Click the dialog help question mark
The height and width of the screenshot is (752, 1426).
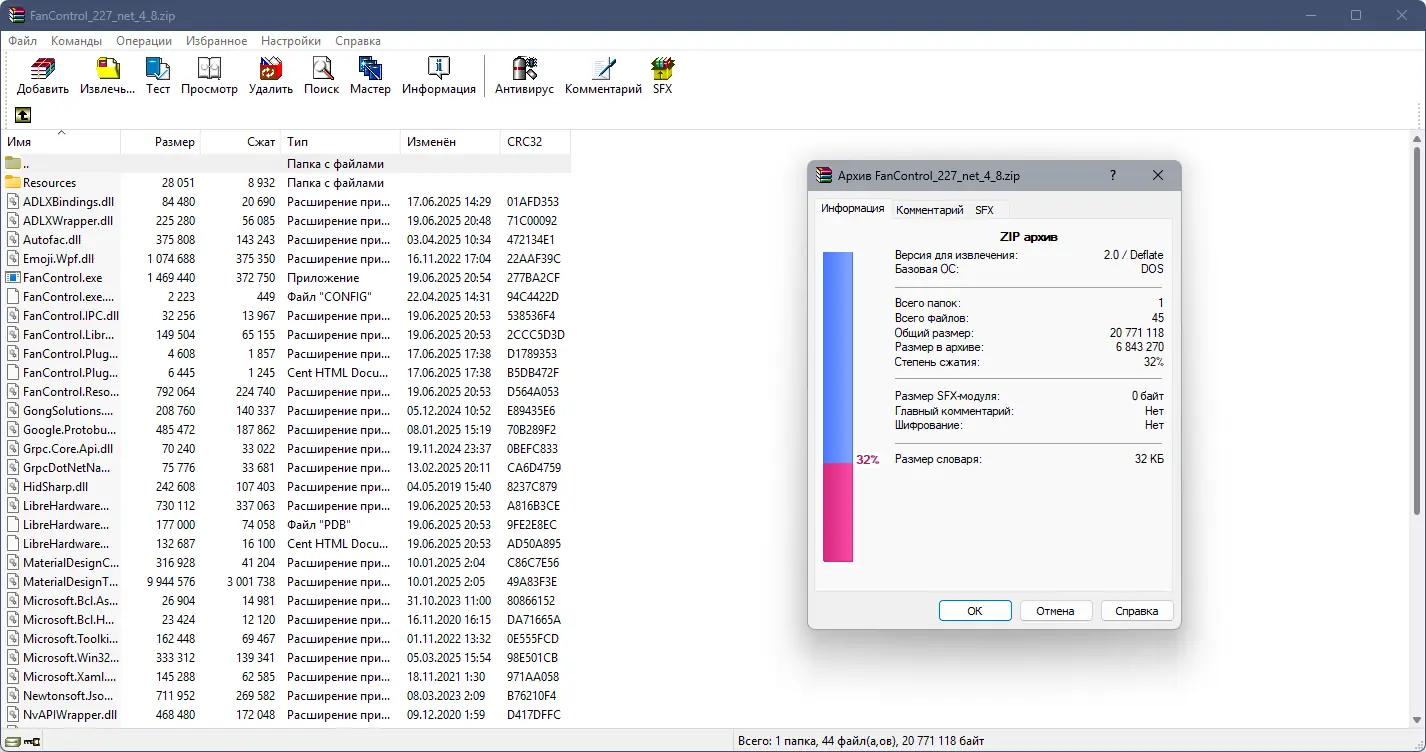click(x=1113, y=175)
